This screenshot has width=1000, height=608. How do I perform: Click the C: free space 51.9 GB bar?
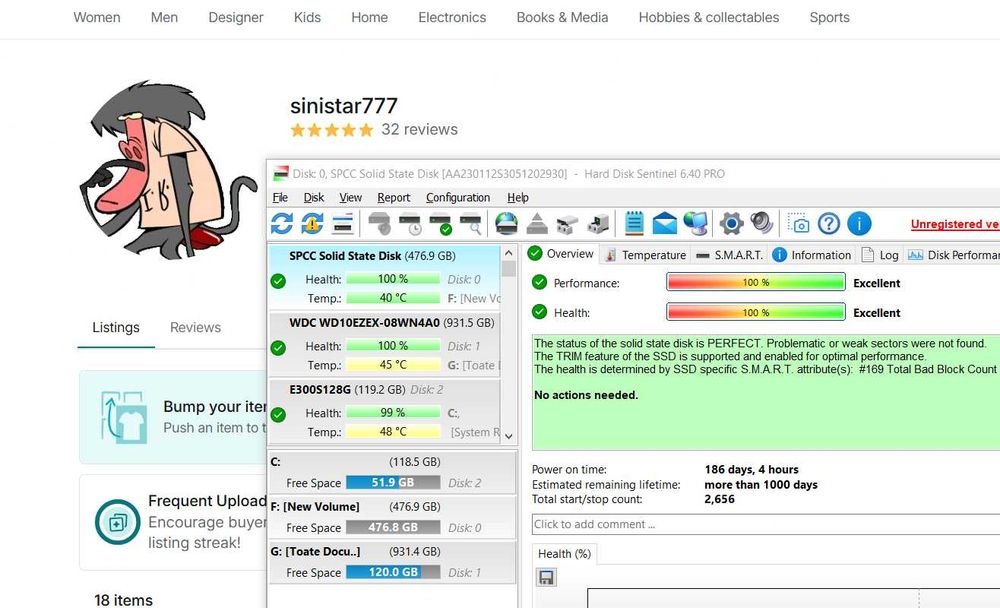point(393,483)
